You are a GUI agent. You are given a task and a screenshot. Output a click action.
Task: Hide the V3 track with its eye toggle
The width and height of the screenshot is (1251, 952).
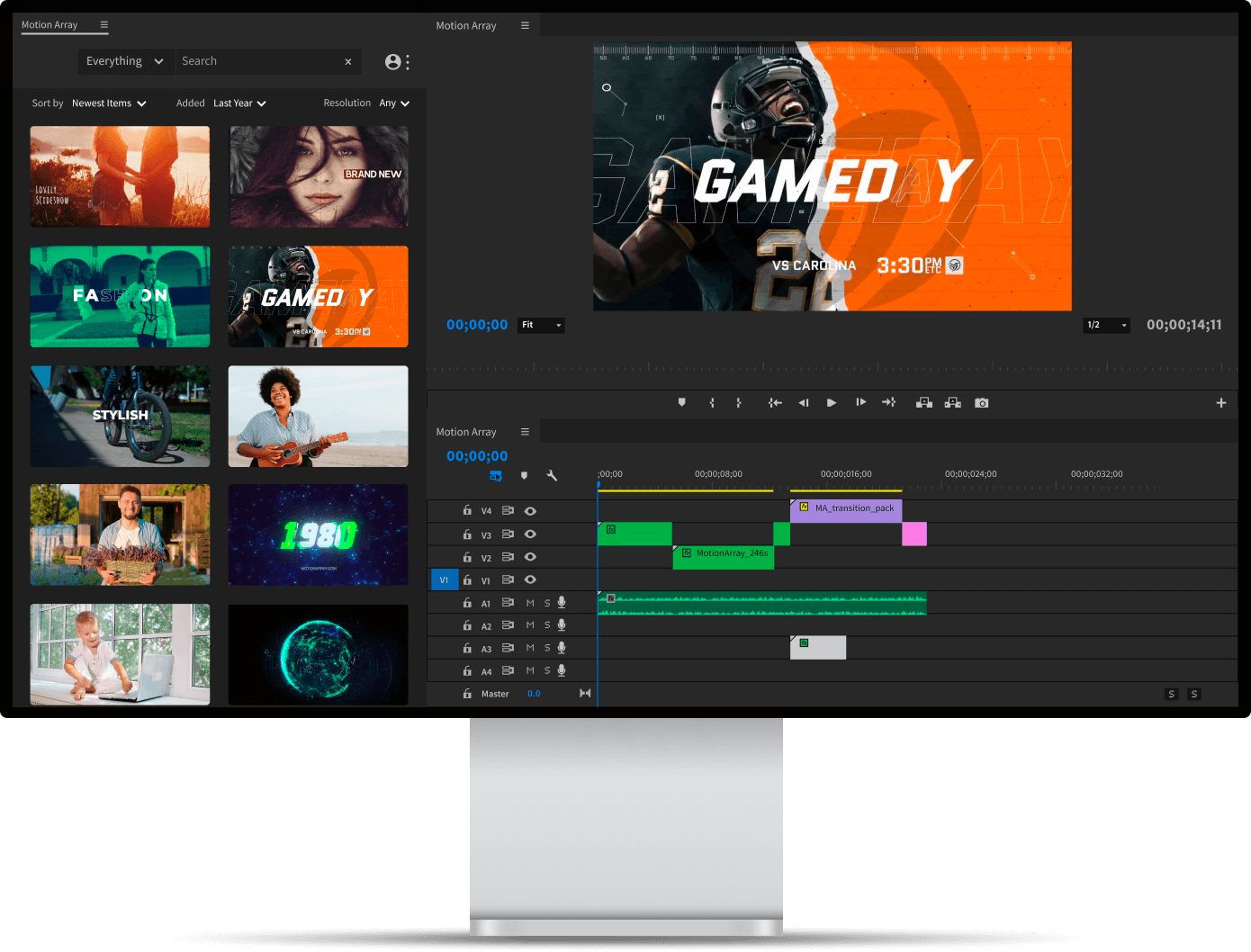coord(530,534)
